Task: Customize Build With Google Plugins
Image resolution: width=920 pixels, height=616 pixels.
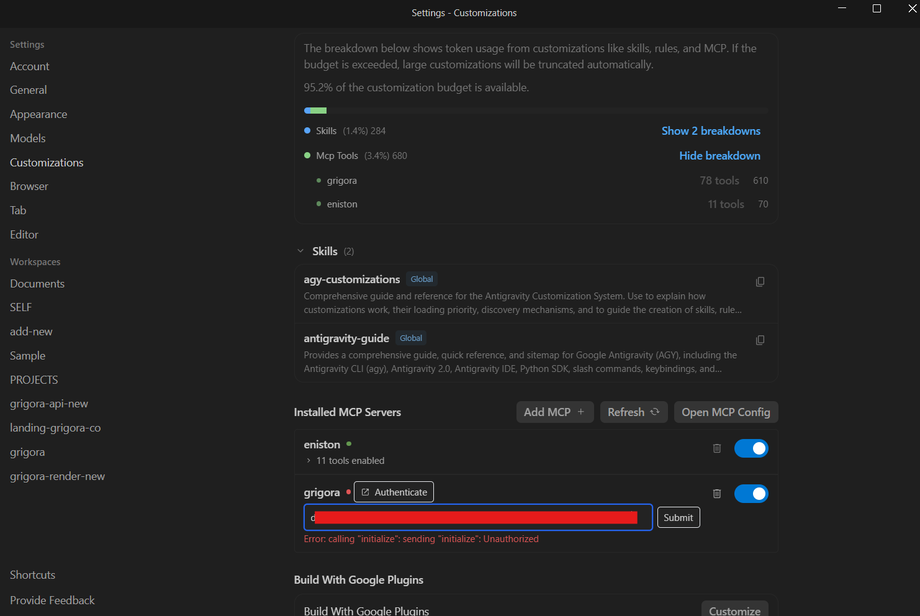Action: 735,610
